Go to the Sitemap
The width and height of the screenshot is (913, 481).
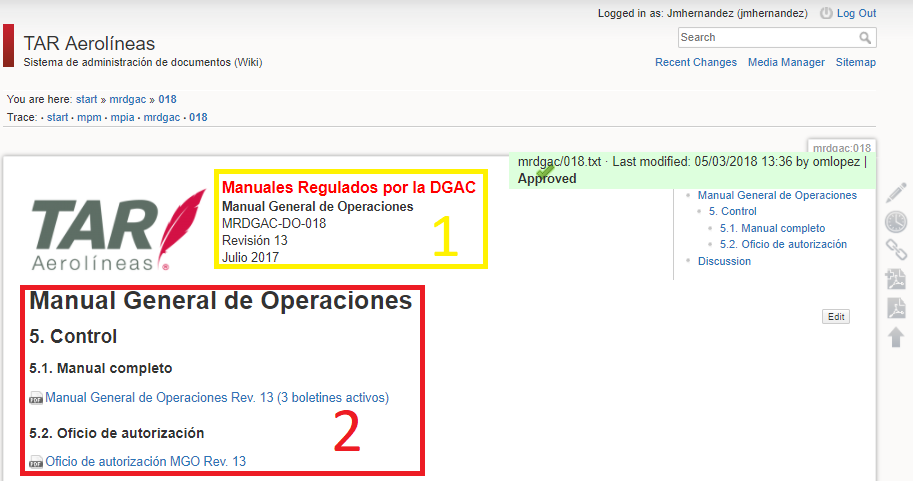point(855,62)
